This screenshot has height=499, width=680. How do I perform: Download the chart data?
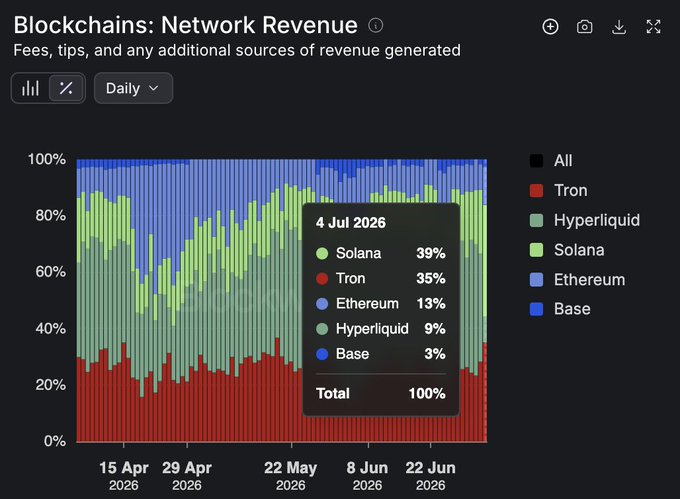point(619,27)
